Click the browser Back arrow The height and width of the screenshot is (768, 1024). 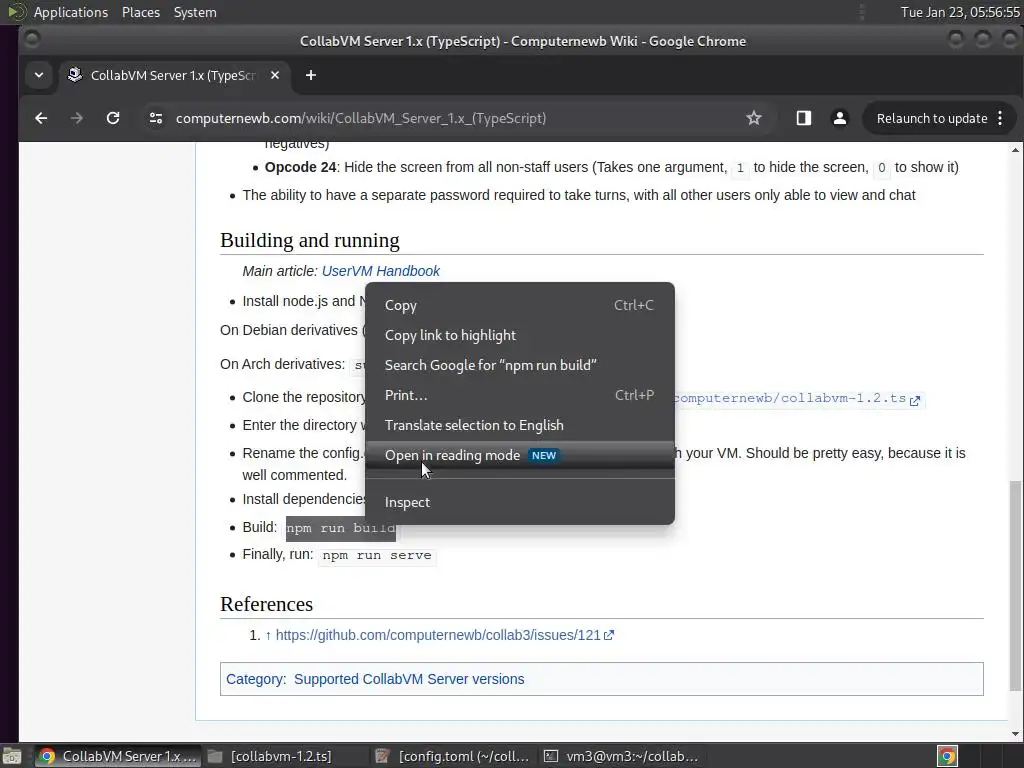41,118
